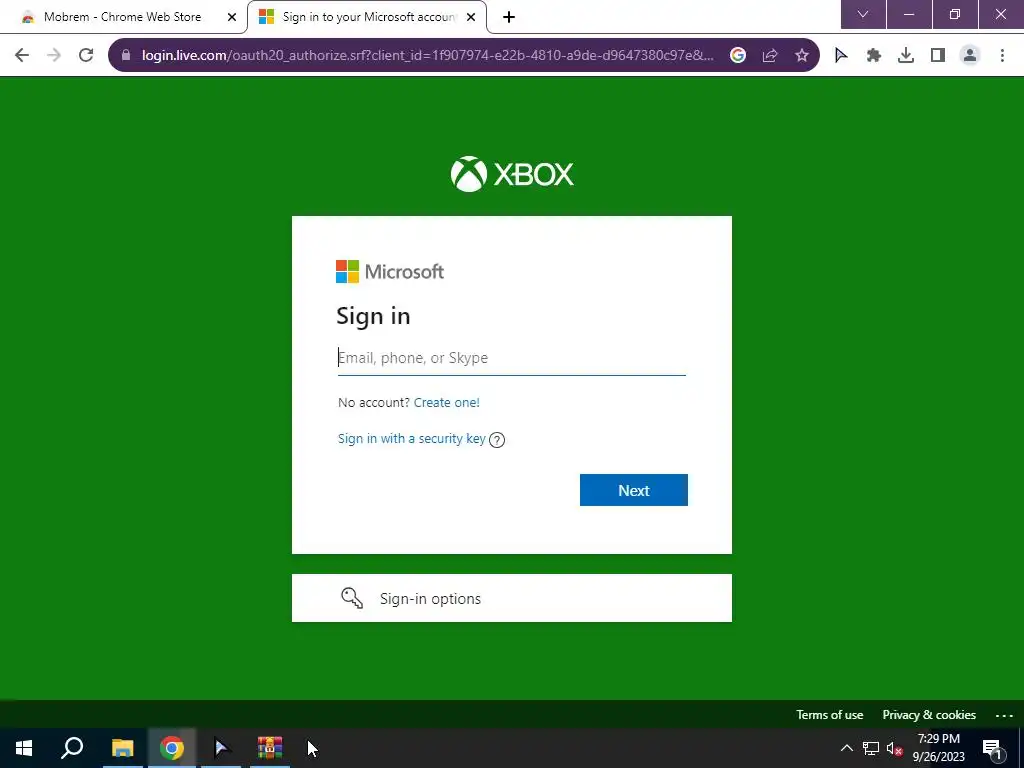Image resolution: width=1024 pixels, height=768 pixels.
Task: Open the Chrome profile avatar
Action: tap(970, 55)
